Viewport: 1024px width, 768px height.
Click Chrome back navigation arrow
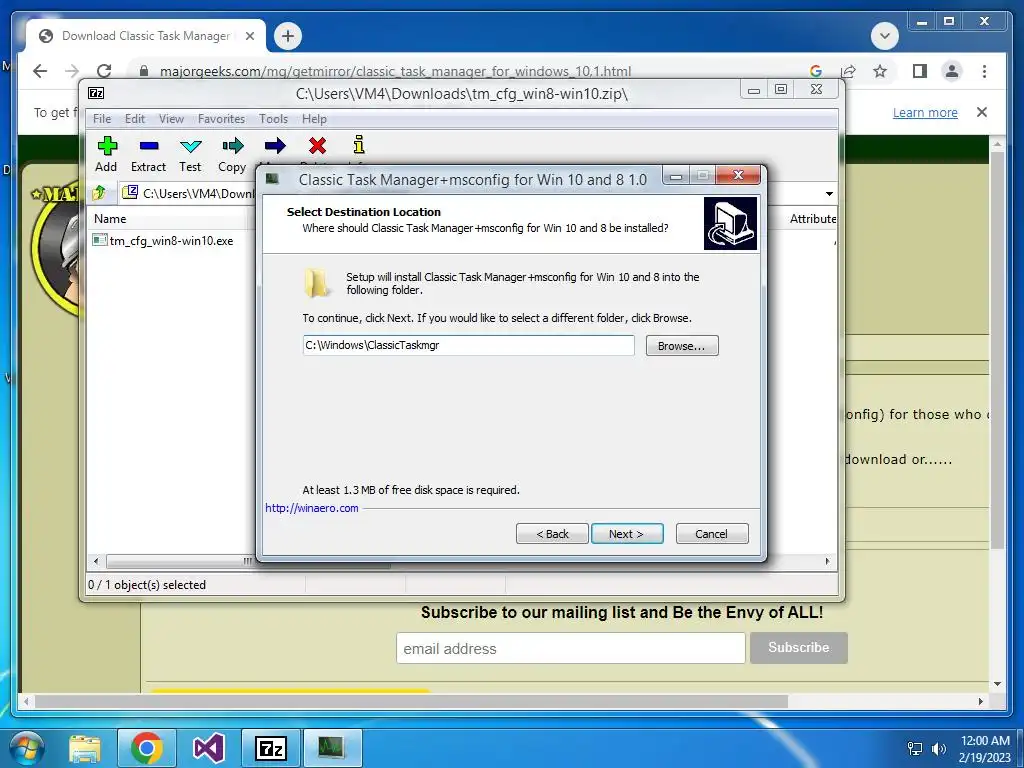[40, 71]
